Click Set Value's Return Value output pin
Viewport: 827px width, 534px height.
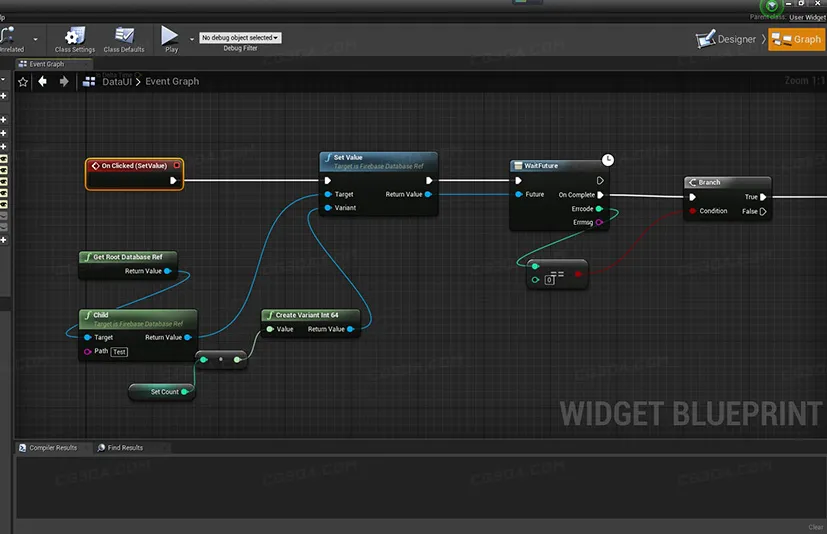click(x=428, y=194)
